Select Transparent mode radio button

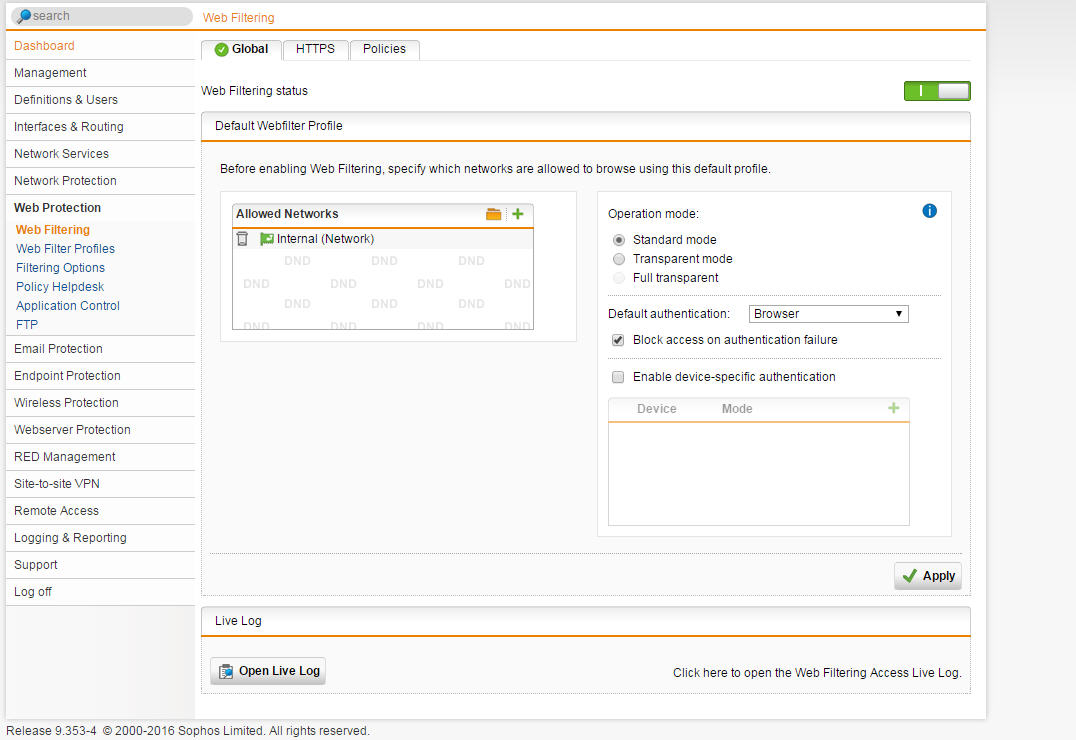point(619,259)
